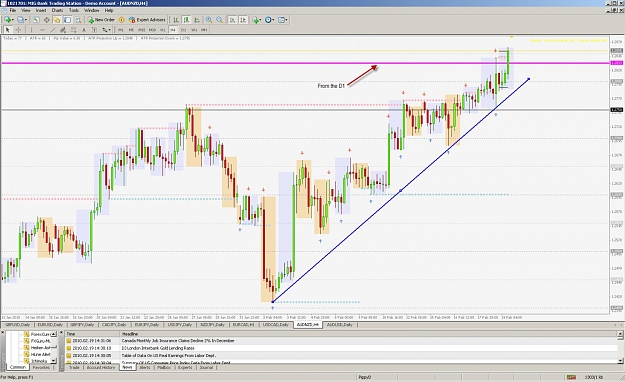Open the Mailbox terminal tab
This screenshot has width=625, height=382.
point(164,367)
